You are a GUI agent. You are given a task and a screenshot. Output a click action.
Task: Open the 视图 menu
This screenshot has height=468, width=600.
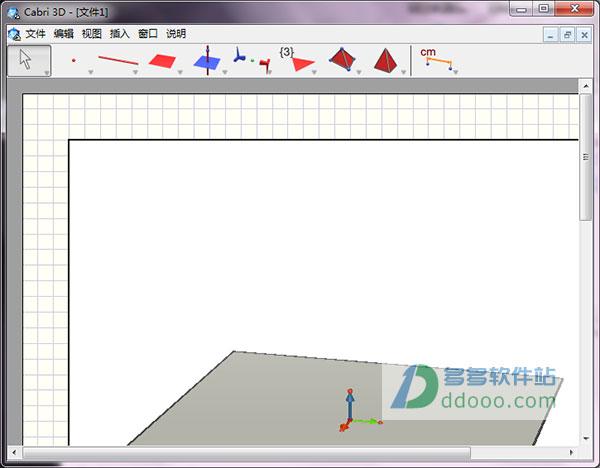click(92, 33)
